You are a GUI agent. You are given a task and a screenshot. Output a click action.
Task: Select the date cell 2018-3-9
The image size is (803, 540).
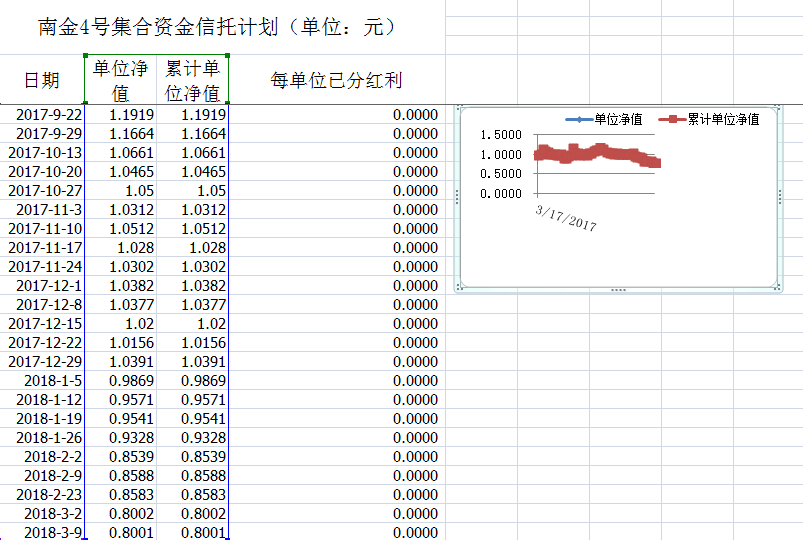(x=53, y=533)
